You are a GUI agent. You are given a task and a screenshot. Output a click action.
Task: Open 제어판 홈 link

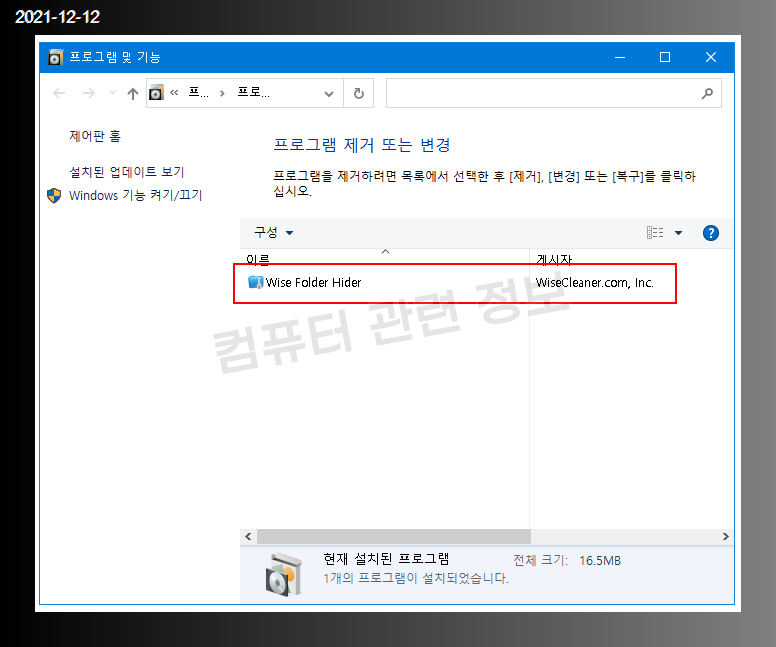(95, 136)
